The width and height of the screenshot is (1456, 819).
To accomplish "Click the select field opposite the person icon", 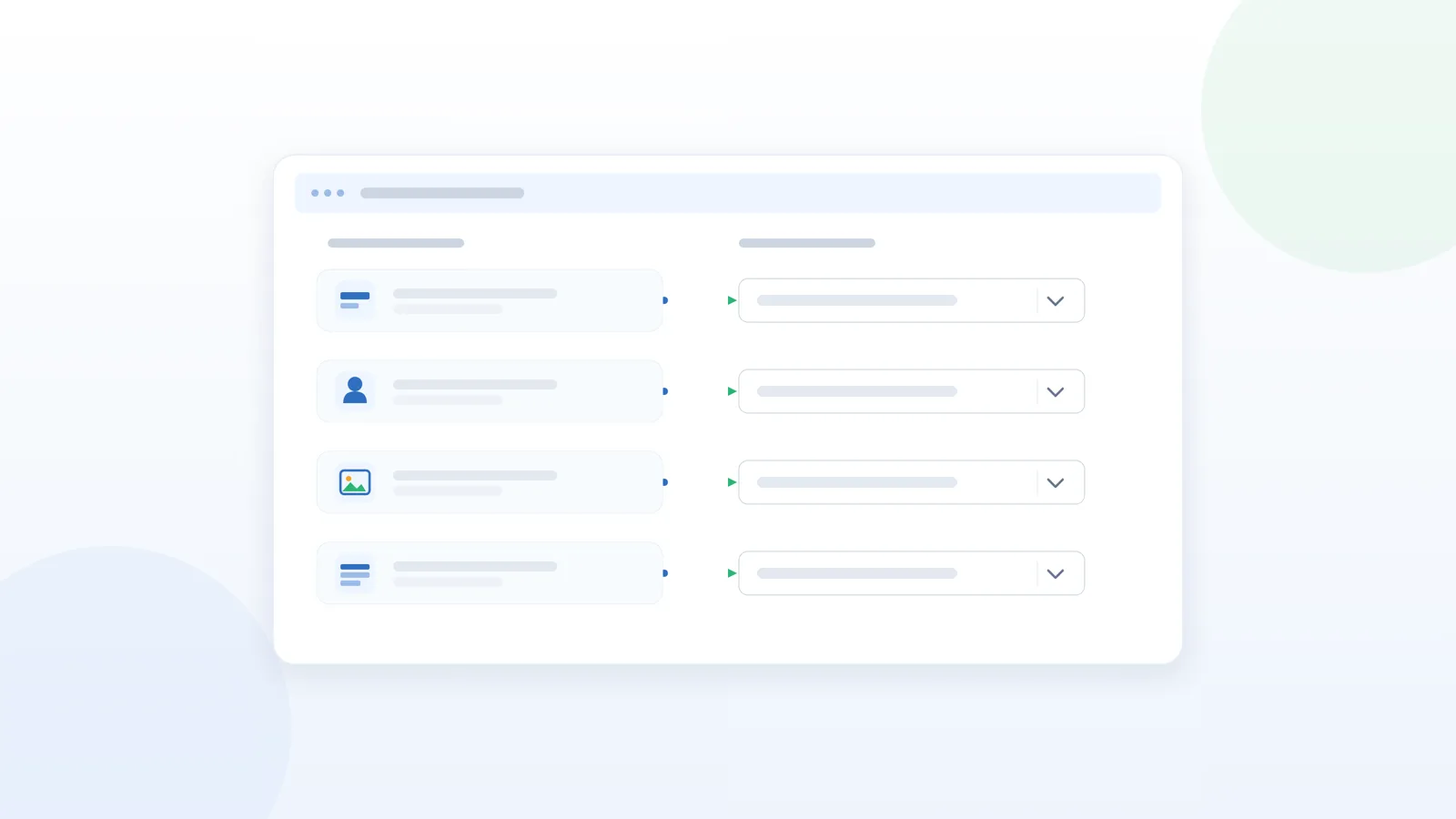I will (x=911, y=391).
